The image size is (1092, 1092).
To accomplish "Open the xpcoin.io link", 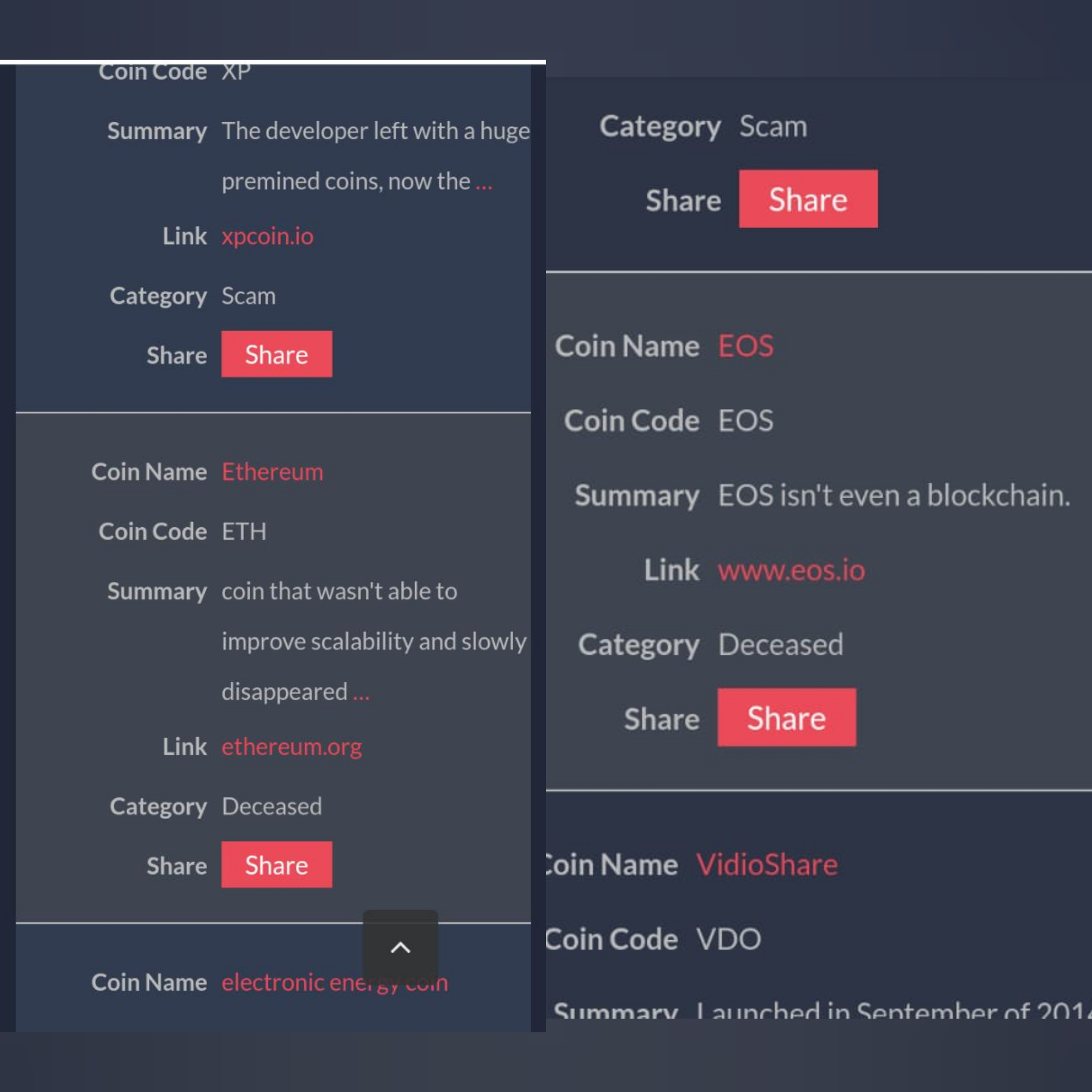I will pyautogui.click(x=267, y=236).
